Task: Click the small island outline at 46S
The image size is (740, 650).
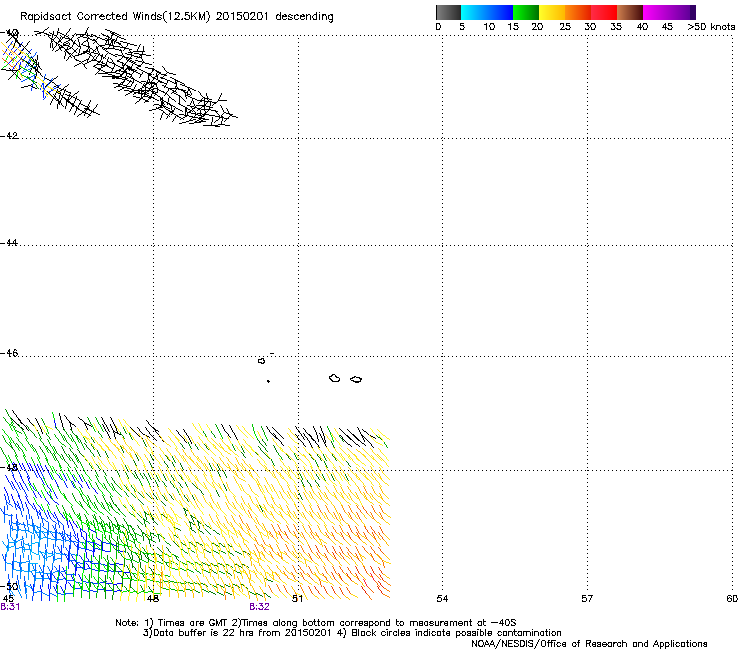Action: [x=261, y=361]
